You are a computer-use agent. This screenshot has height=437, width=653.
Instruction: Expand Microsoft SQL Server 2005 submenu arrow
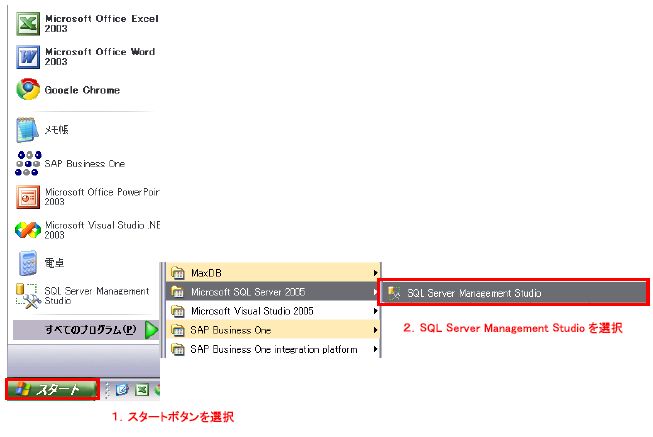[375, 292]
